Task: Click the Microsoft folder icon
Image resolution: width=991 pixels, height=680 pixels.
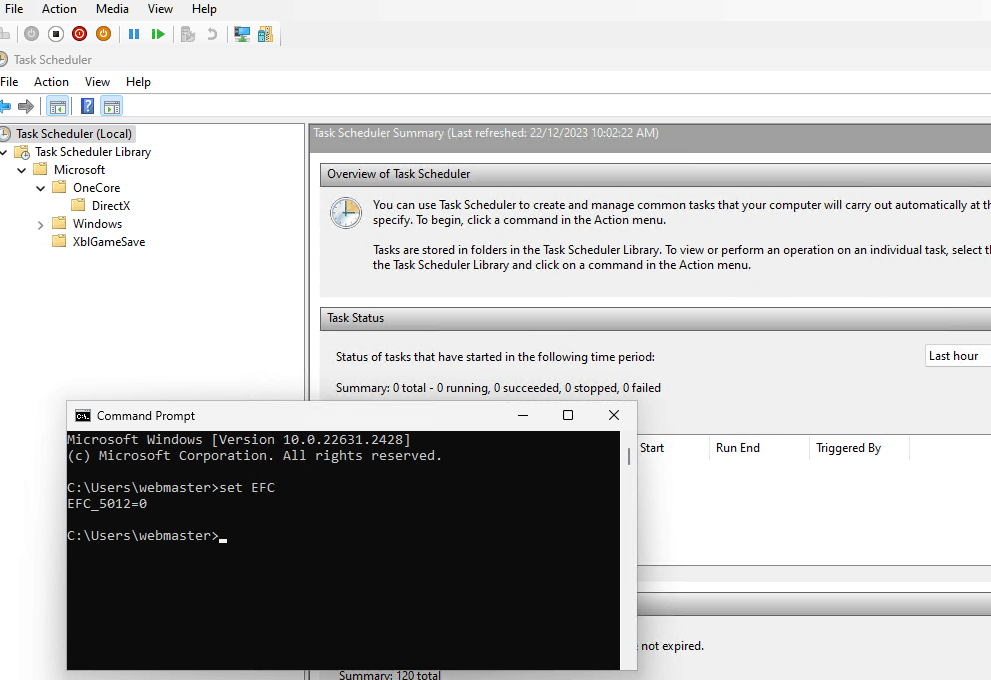Action: pos(40,169)
